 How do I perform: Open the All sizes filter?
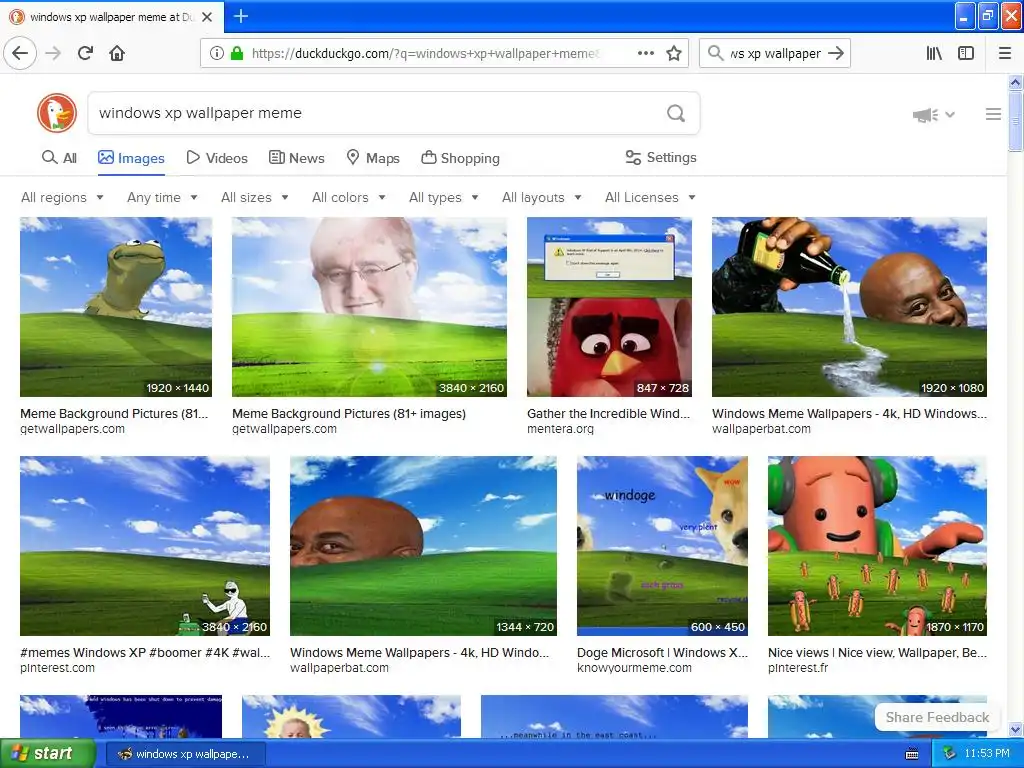click(255, 197)
